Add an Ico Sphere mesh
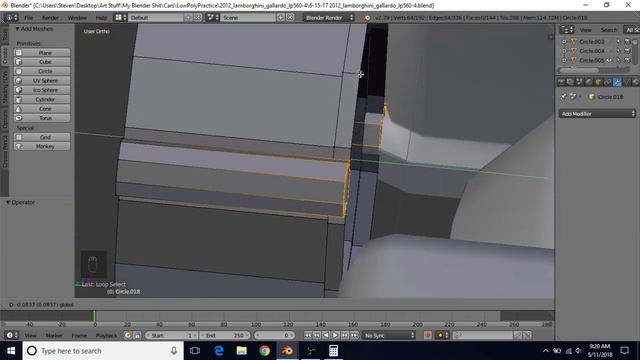This screenshot has width=640, height=360. point(42,90)
